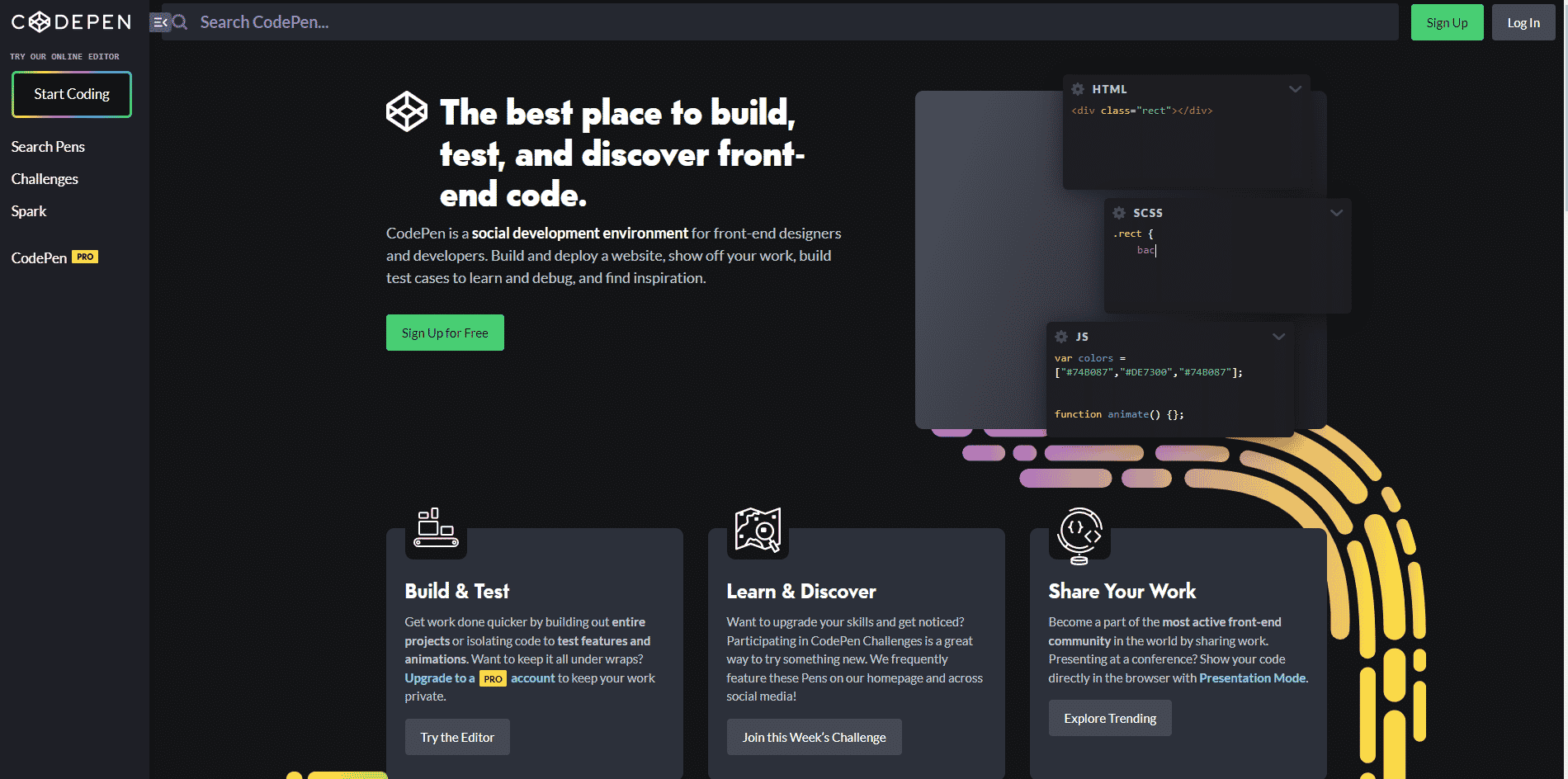Click the Try the Editor button

tap(457, 737)
